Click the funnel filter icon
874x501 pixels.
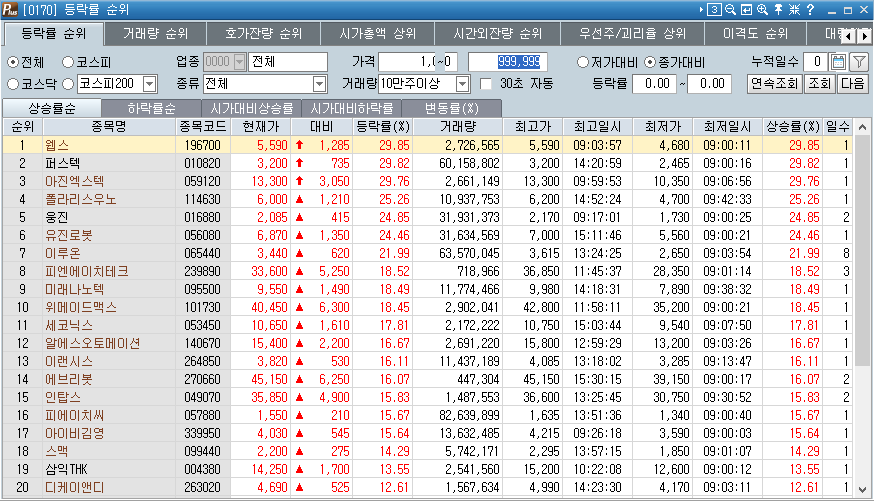point(860,62)
